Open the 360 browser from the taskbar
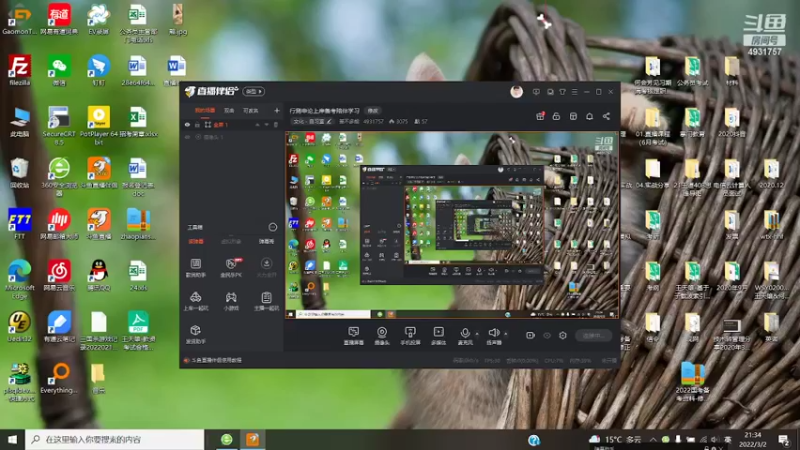The image size is (800, 450). (227, 439)
